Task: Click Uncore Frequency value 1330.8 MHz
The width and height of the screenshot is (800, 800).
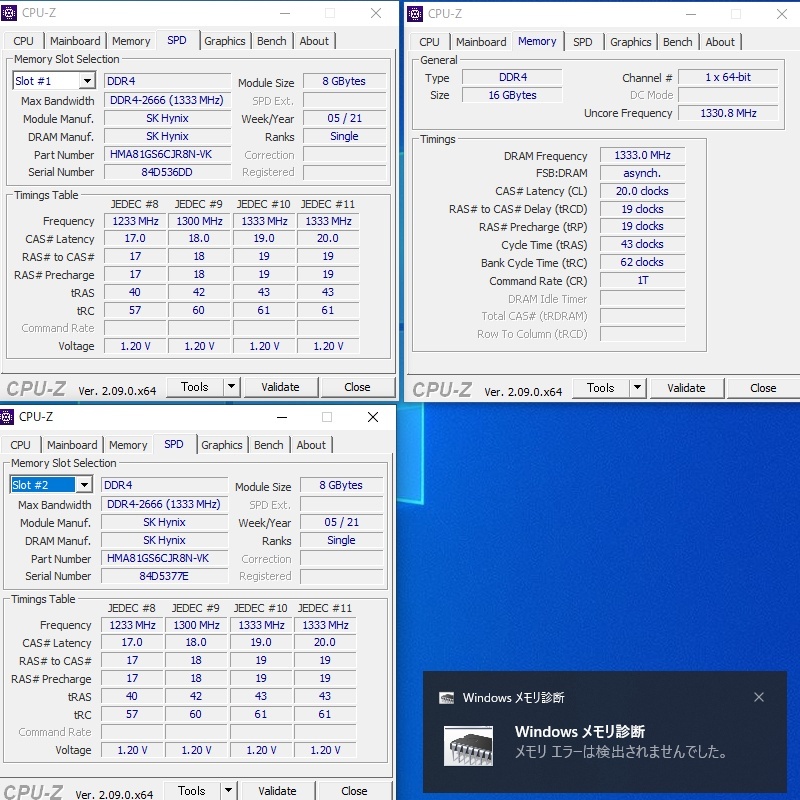Action: click(728, 113)
